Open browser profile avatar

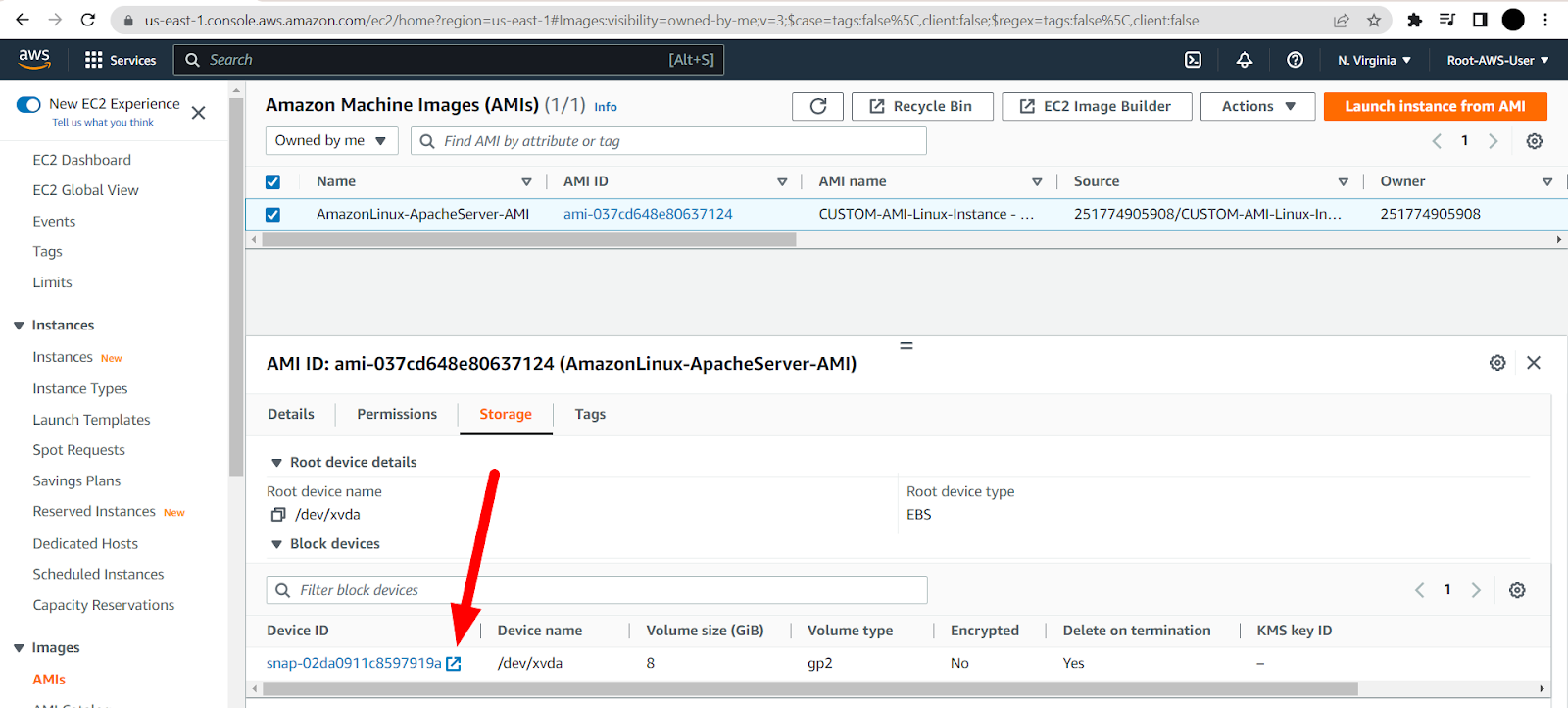pos(1513,20)
